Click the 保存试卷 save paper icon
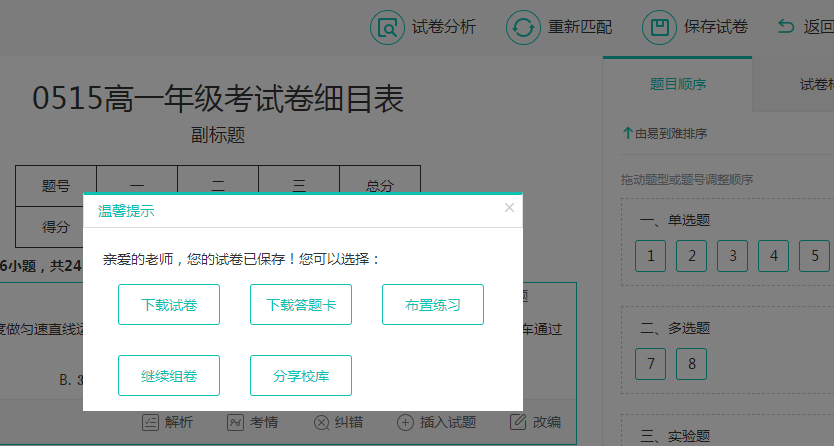This screenshot has width=834, height=446. 660,27
